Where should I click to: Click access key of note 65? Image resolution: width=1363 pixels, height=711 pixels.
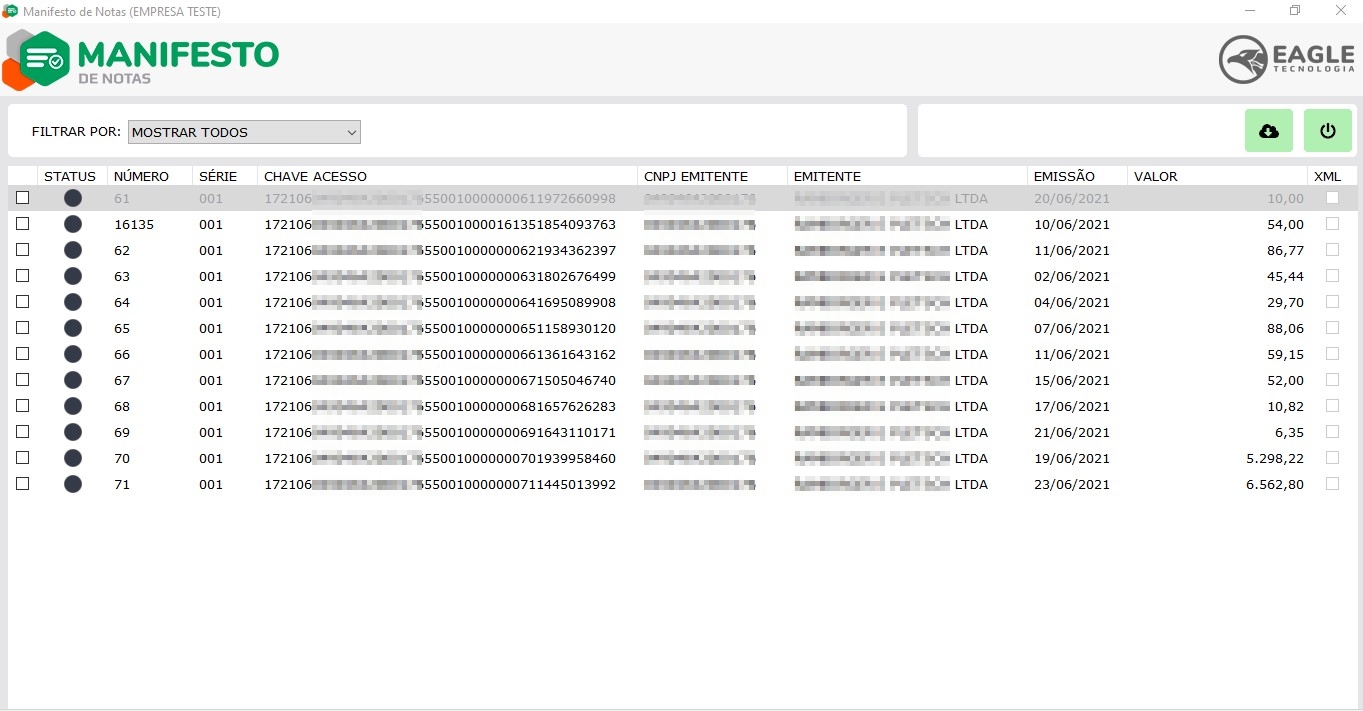click(440, 328)
